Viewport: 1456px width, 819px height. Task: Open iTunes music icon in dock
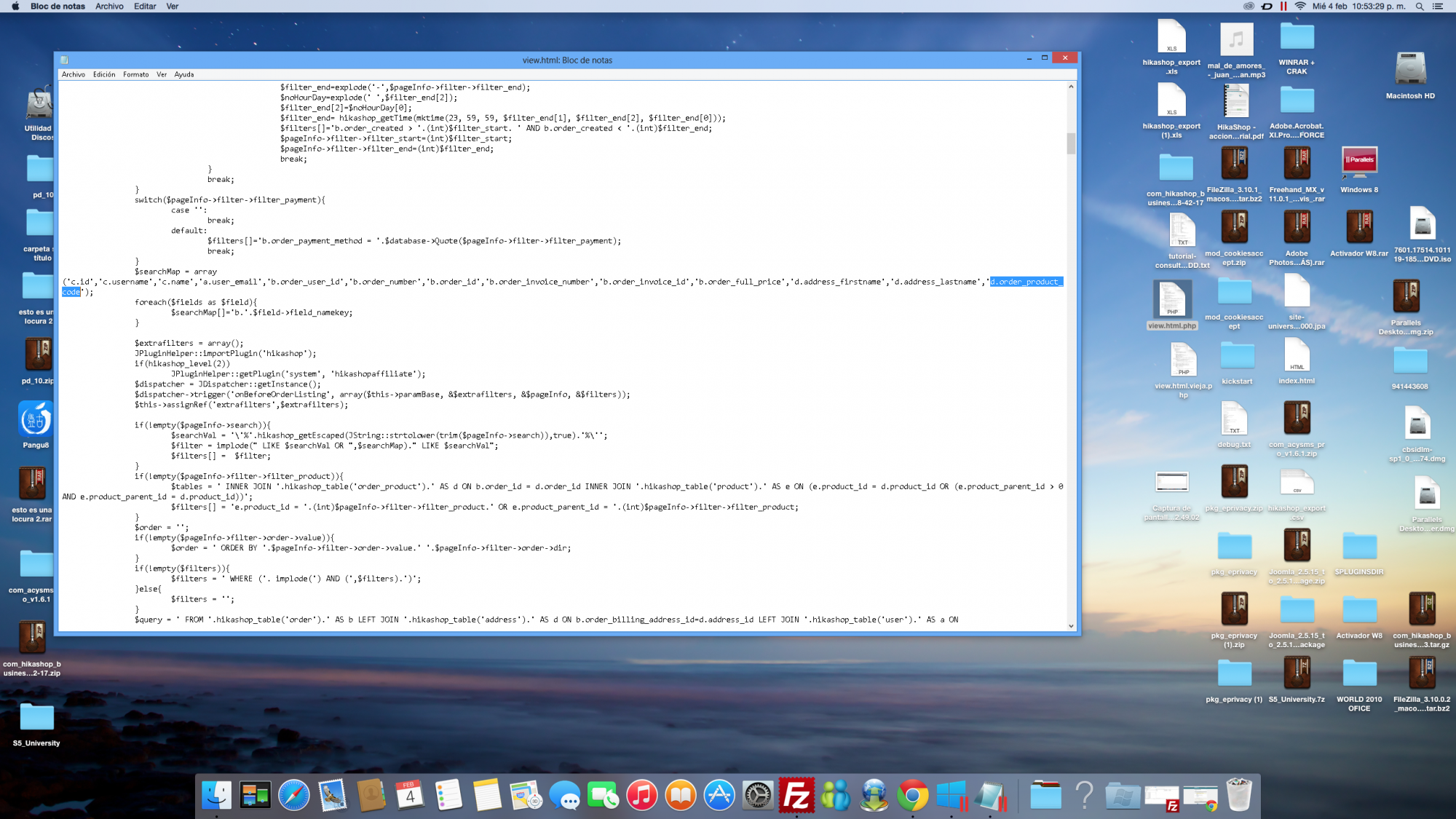point(641,795)
